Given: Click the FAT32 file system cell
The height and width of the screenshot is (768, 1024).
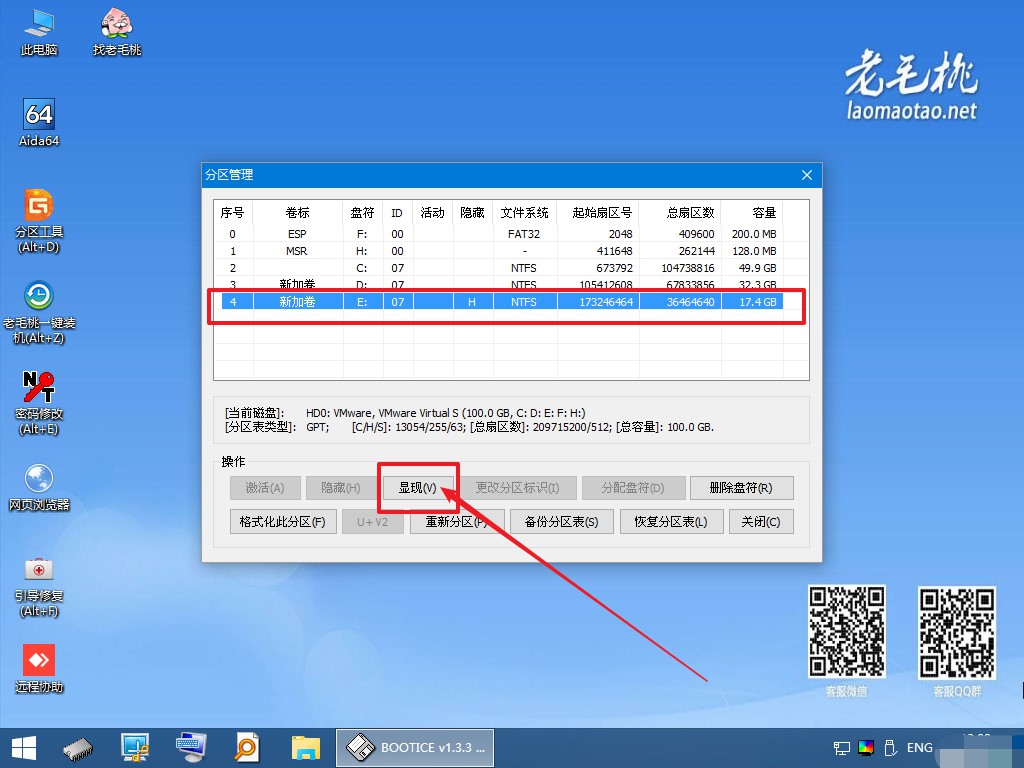Looking at the screenshot, I should click(x=524, y=234).
